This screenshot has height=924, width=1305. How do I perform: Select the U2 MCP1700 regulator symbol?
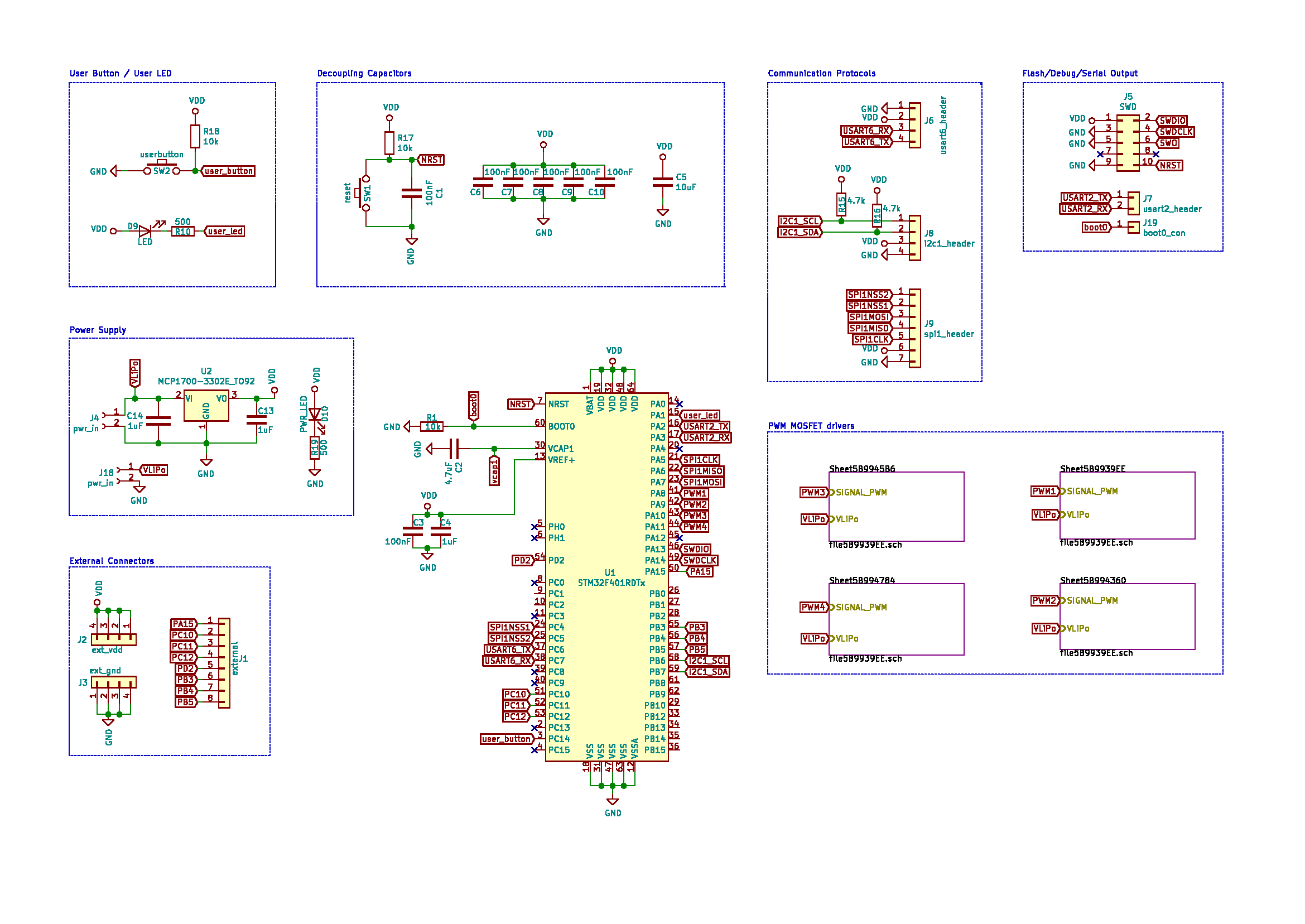coord(206,405)
